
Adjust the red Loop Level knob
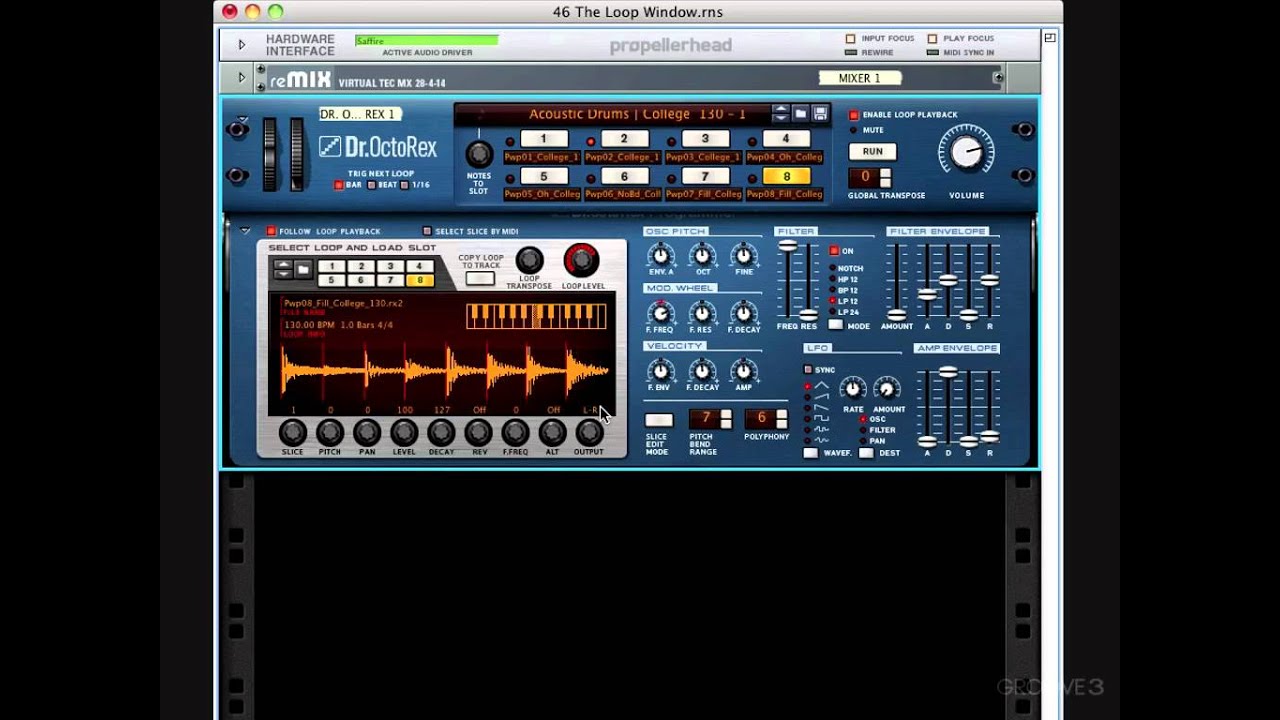coord(581,260)
